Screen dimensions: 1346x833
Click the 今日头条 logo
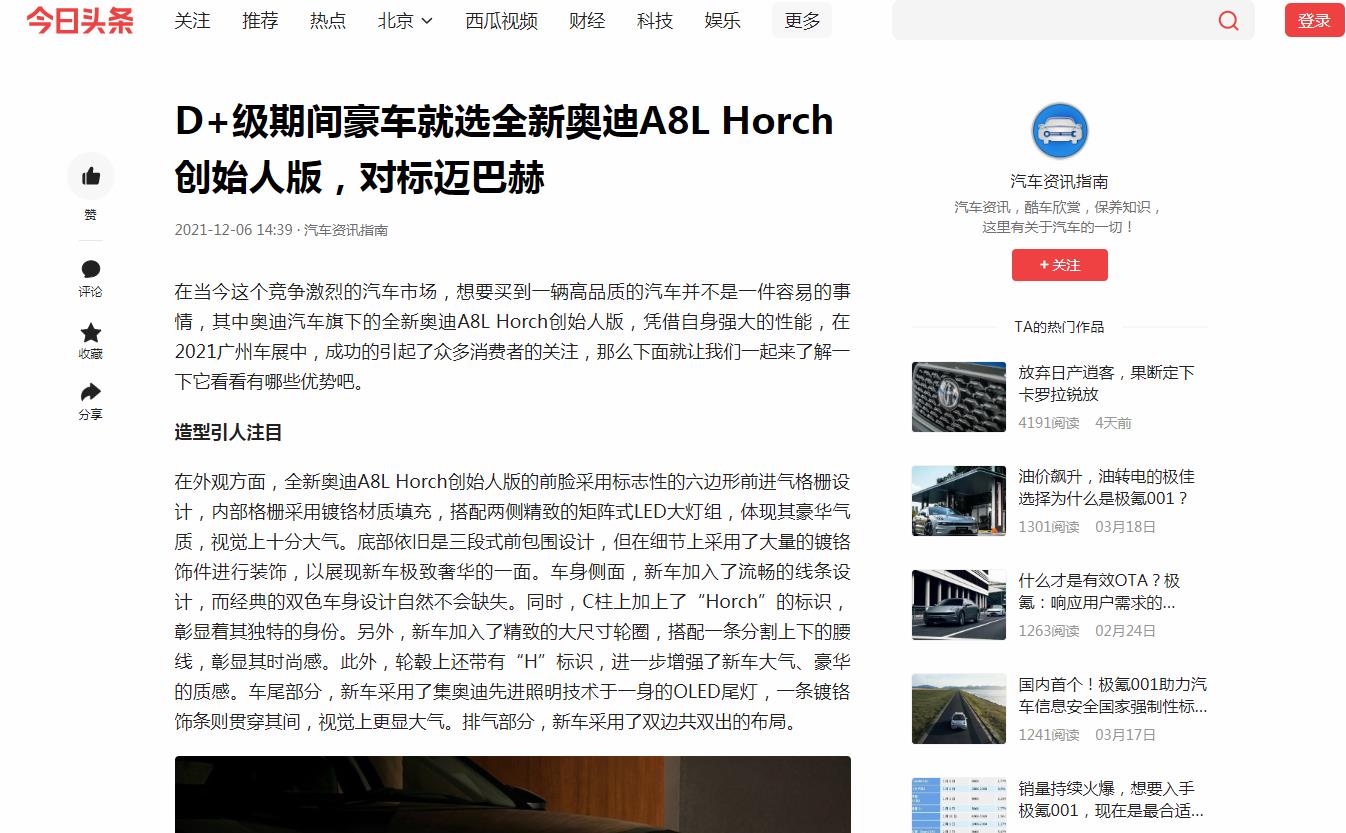pyautogui.click(x=80, y=20)
